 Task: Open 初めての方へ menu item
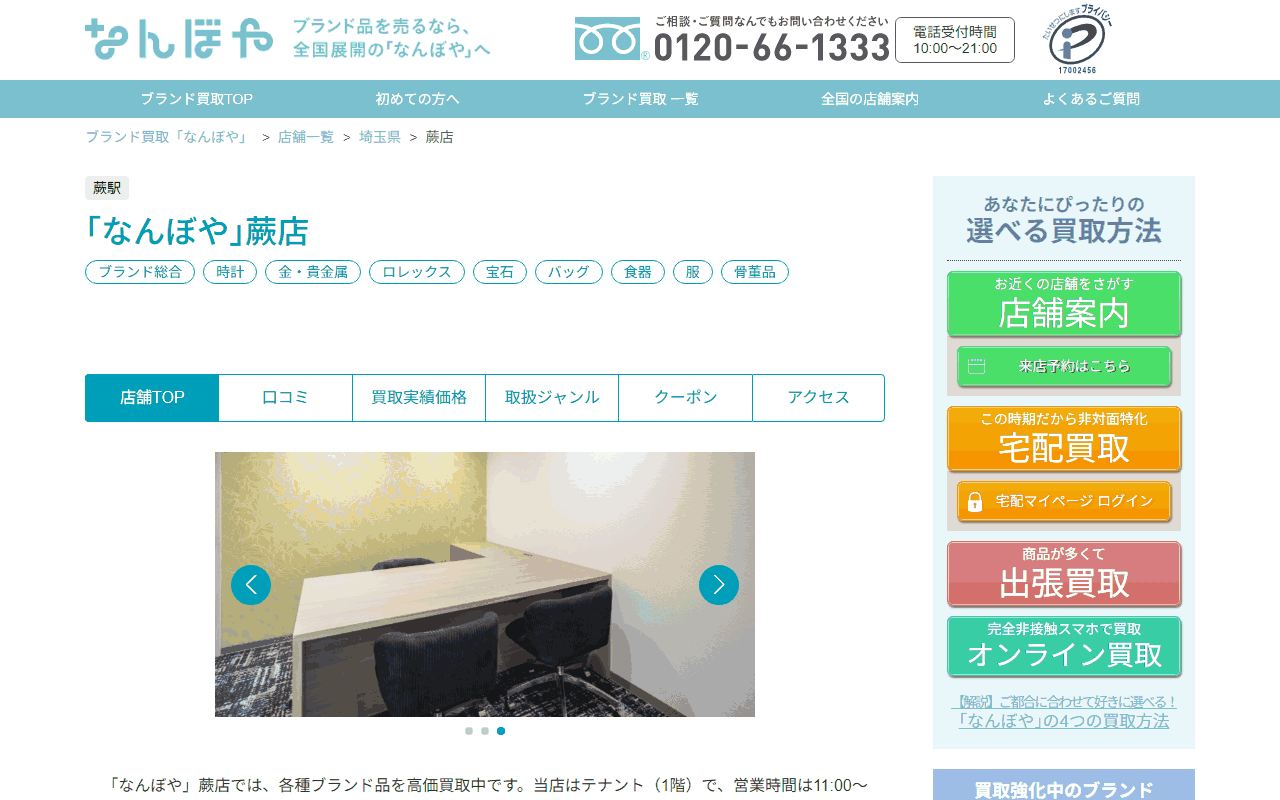tap(418, 99)
